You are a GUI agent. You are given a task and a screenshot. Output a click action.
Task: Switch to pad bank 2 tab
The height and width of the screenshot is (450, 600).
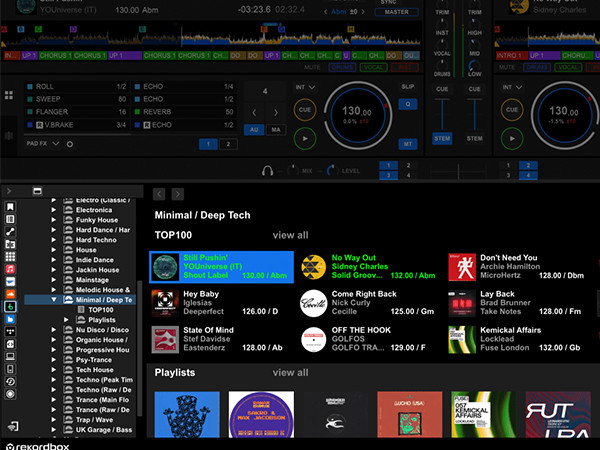(228, 144)
